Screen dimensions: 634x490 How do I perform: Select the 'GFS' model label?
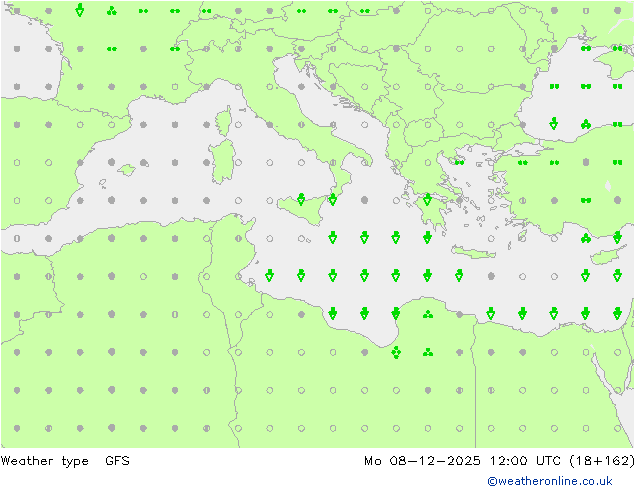[x=117, y=460]
